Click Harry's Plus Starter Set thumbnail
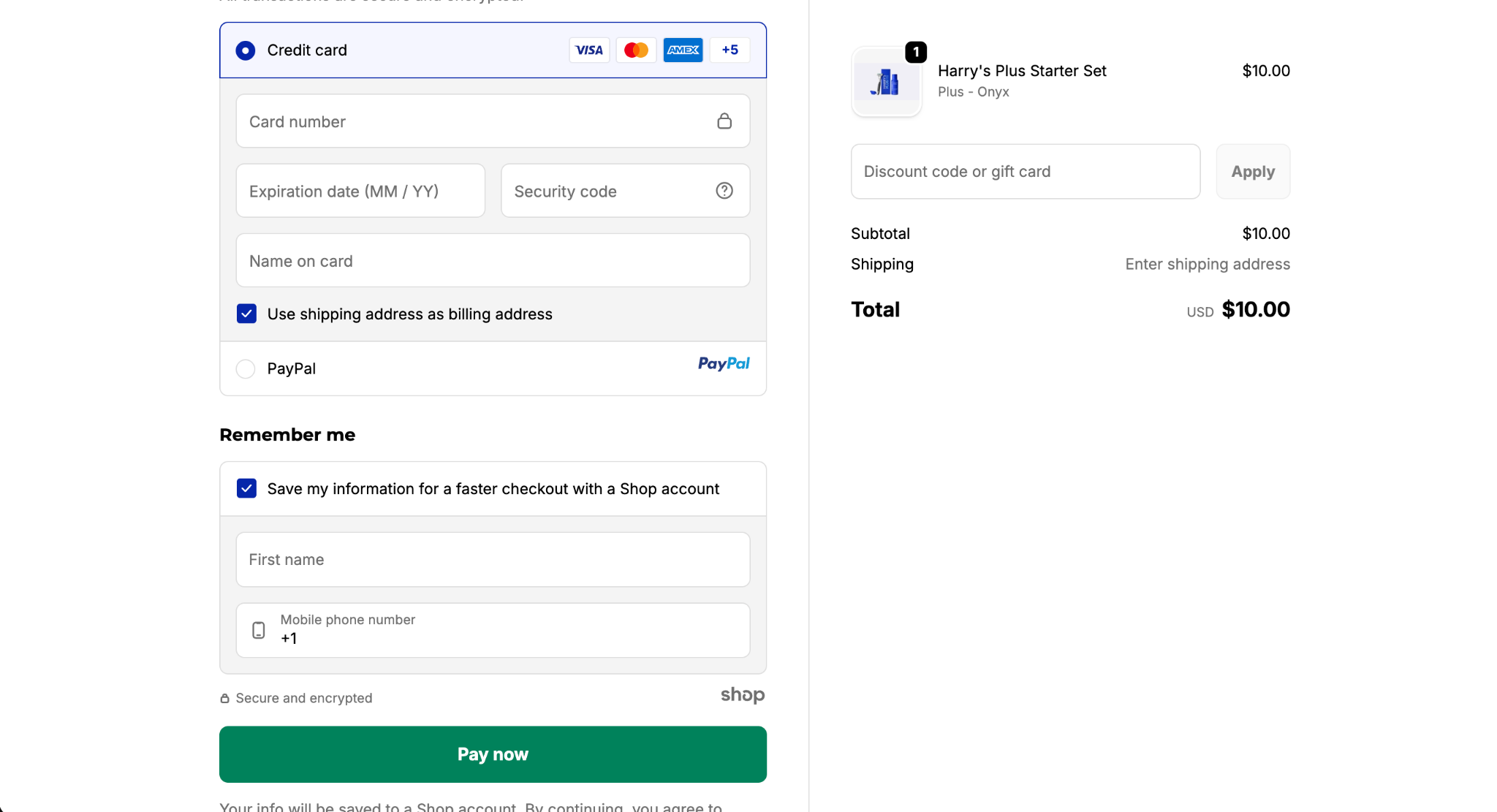Image resolution: width=1497 pixels, height=812 pixels. pyautogui.click(x=886, y=83)
